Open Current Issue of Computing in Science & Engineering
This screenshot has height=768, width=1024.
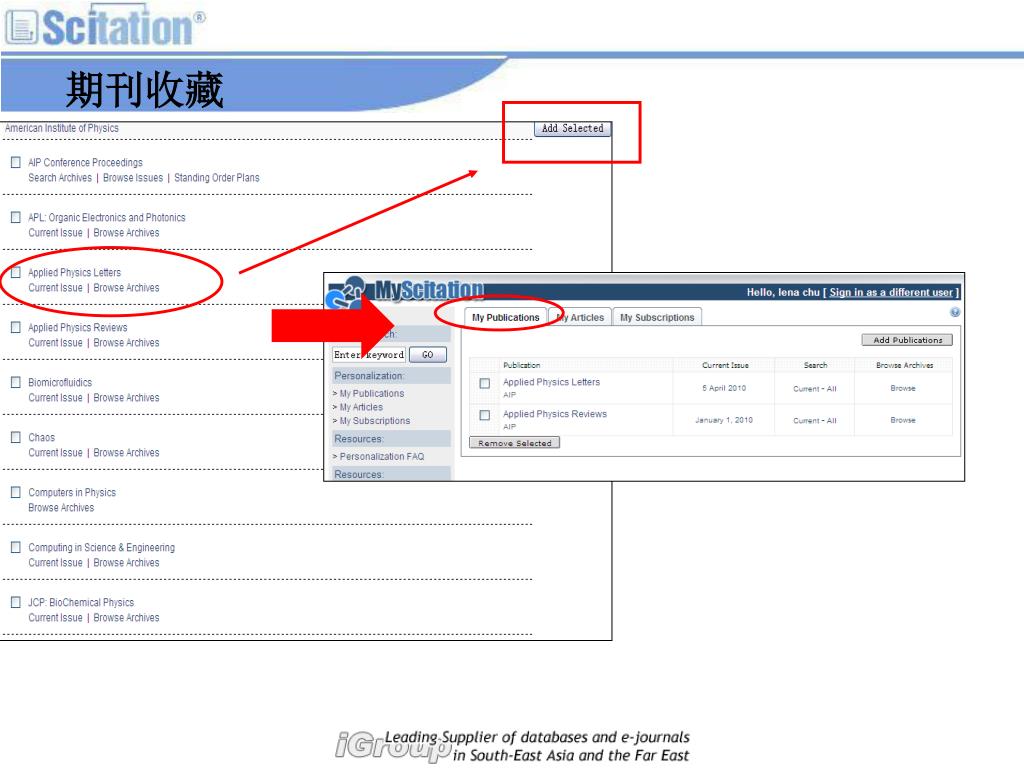pos(56,562)
